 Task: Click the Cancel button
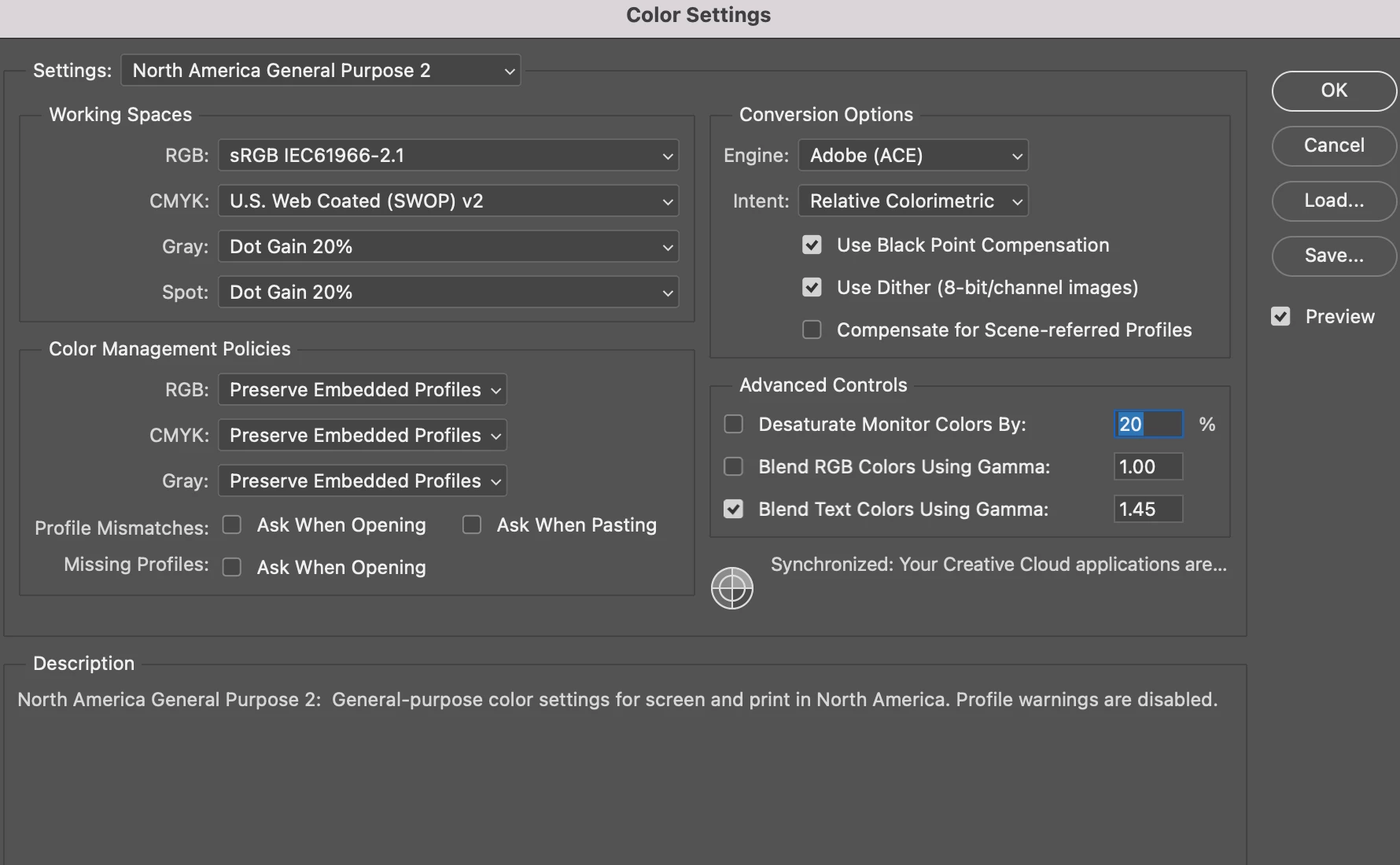point(1334,146)
